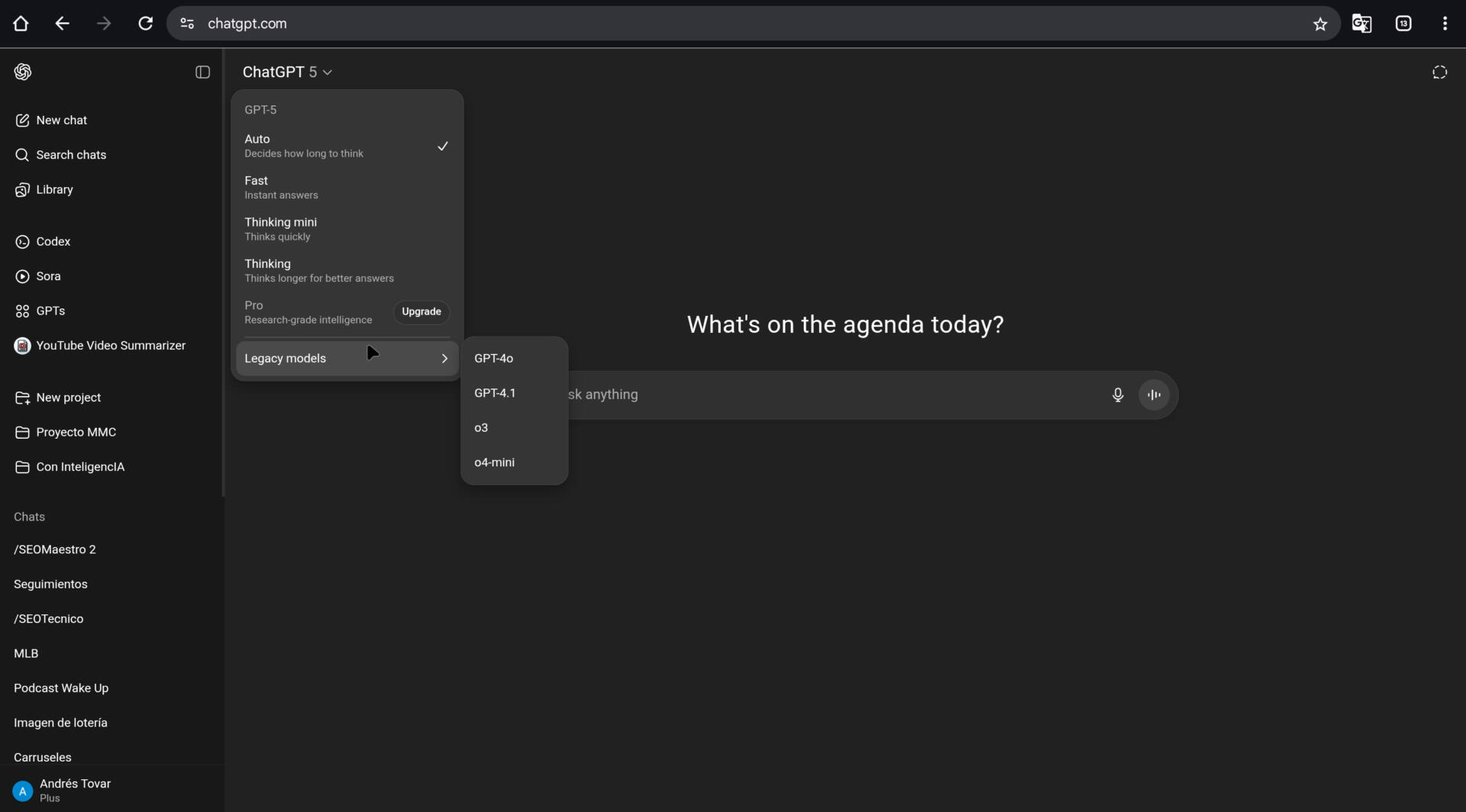Screen dimensions: 1466x812
Task: Select the Fast instant answers option
Action: [x=347, y=188]
